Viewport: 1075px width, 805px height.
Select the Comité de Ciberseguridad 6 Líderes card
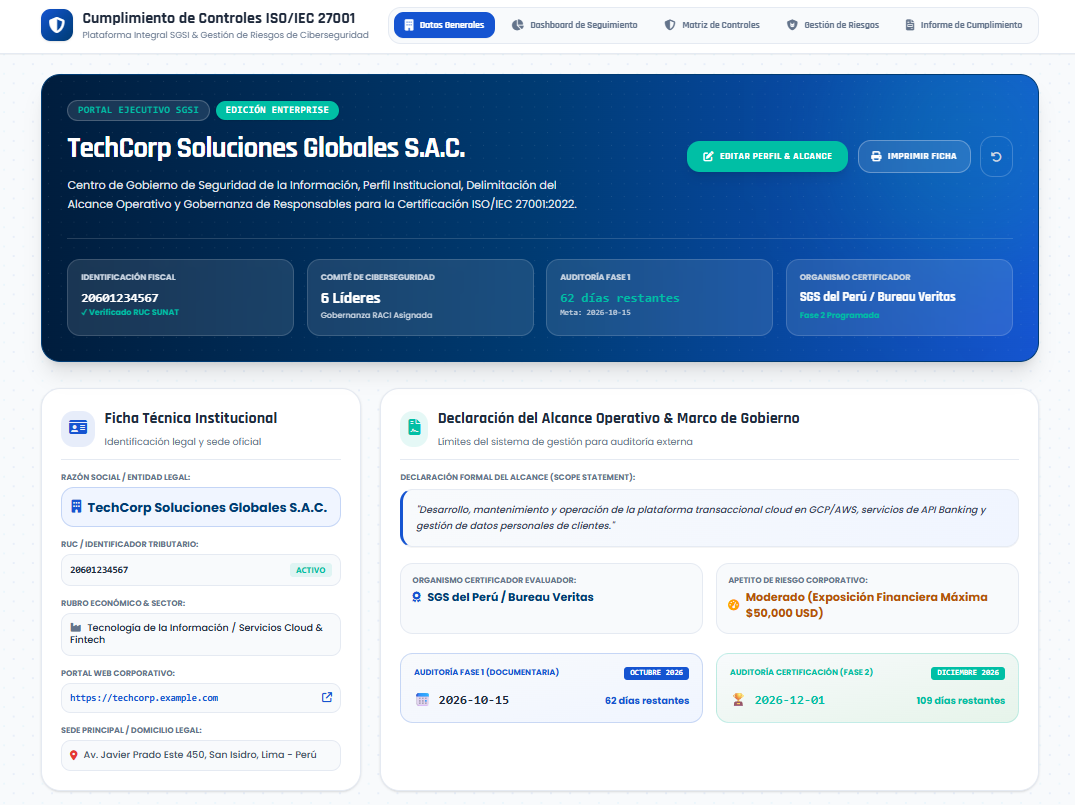(420, 297)
